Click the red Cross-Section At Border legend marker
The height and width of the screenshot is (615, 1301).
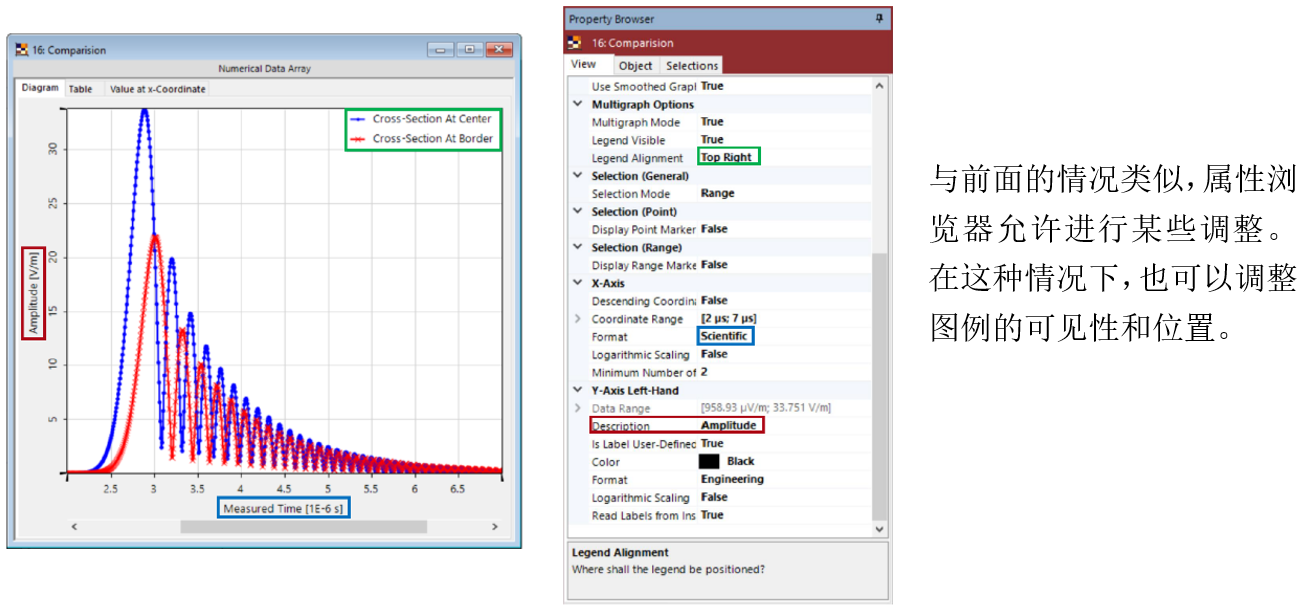[x=358, y=139]
